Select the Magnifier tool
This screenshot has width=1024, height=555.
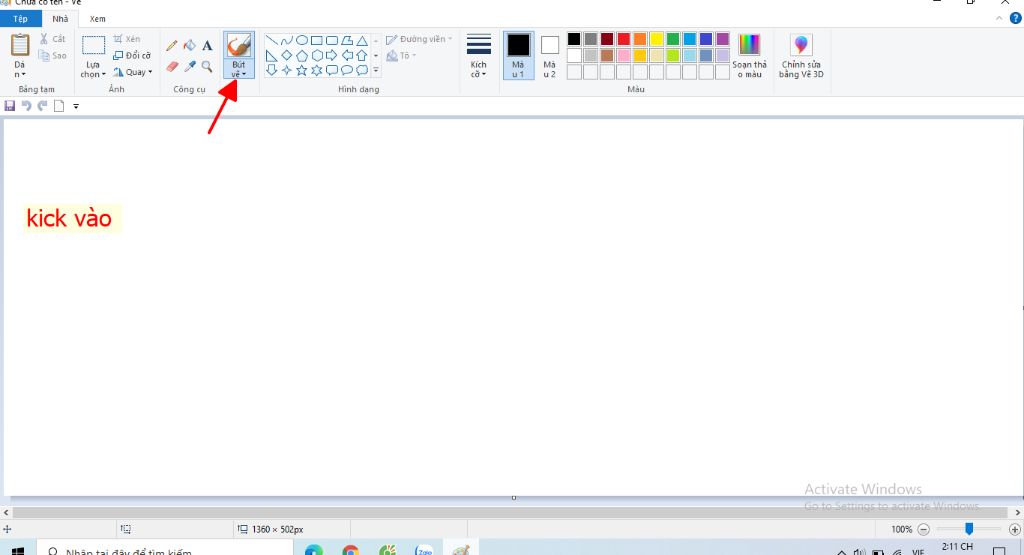(x=207, y=67)
